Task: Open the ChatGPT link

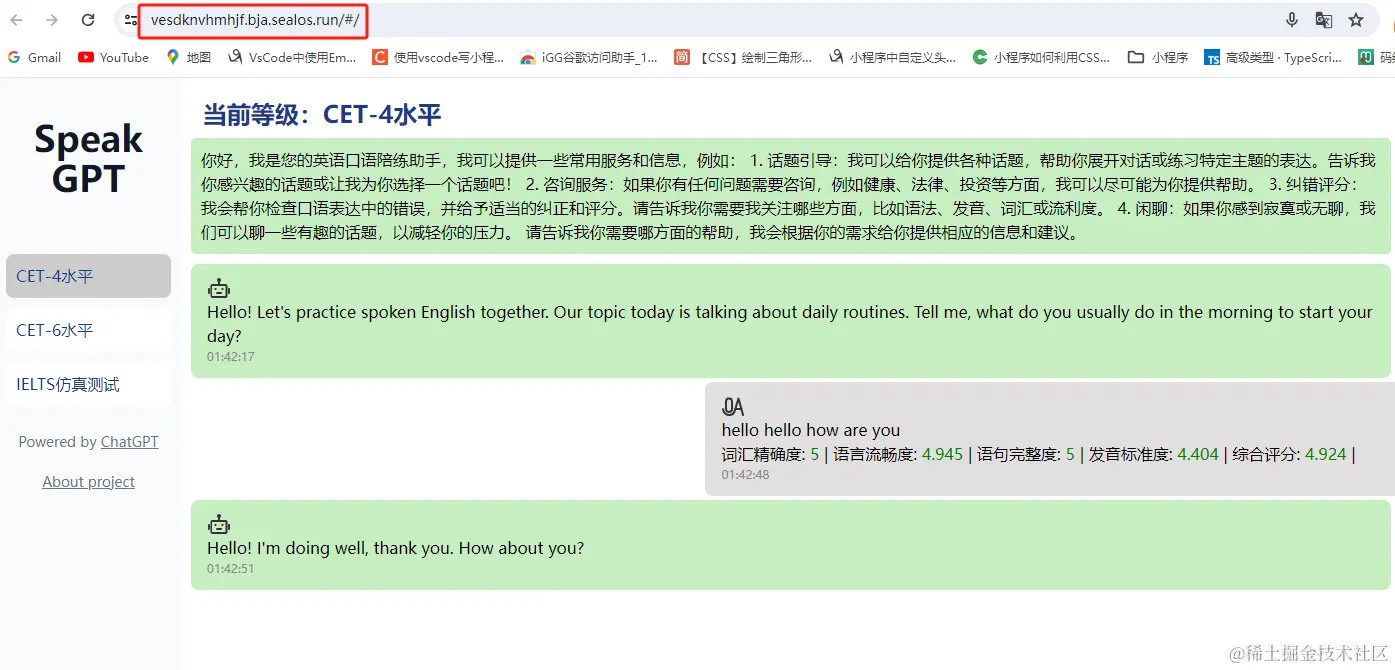Action: tap(129, 442)
